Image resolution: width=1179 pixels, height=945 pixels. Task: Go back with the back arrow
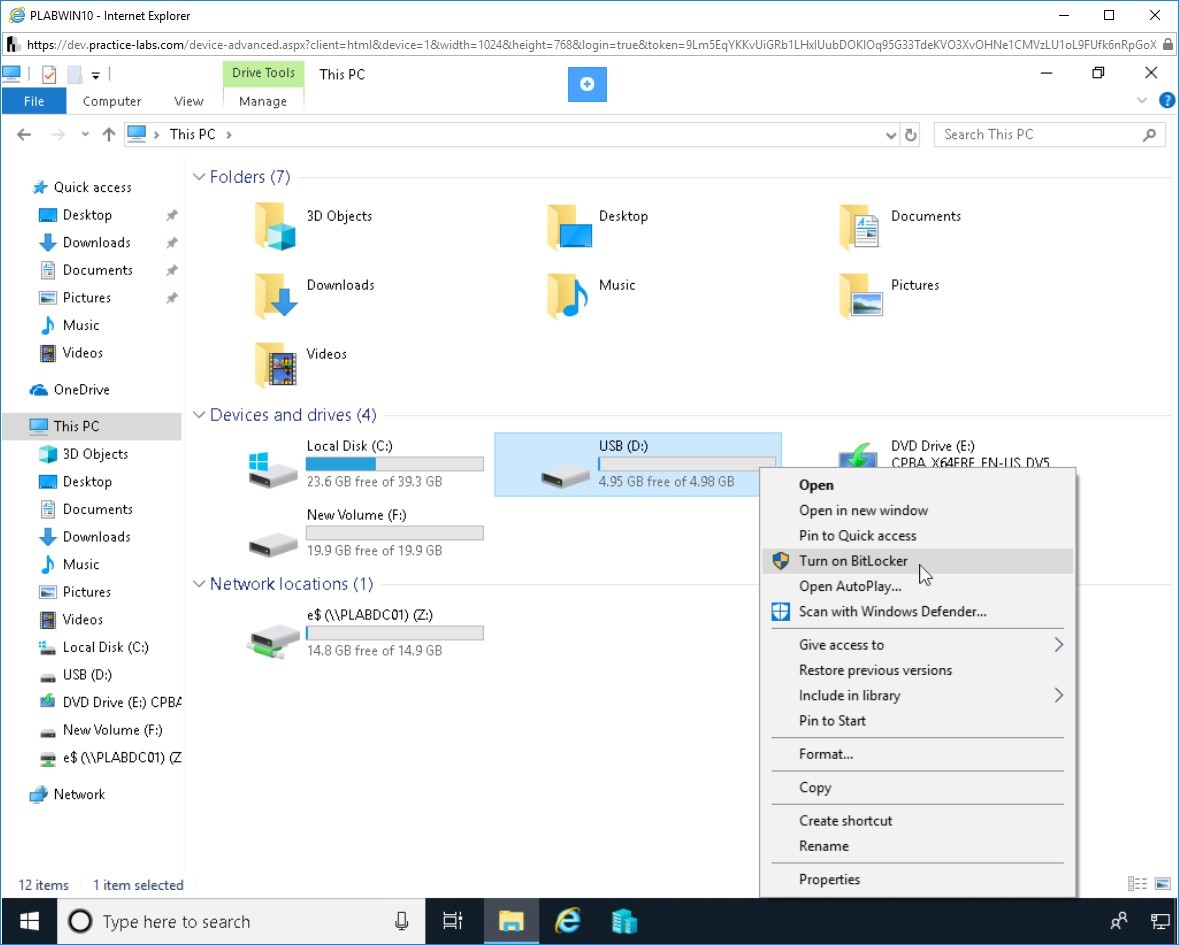click(24, 135)
